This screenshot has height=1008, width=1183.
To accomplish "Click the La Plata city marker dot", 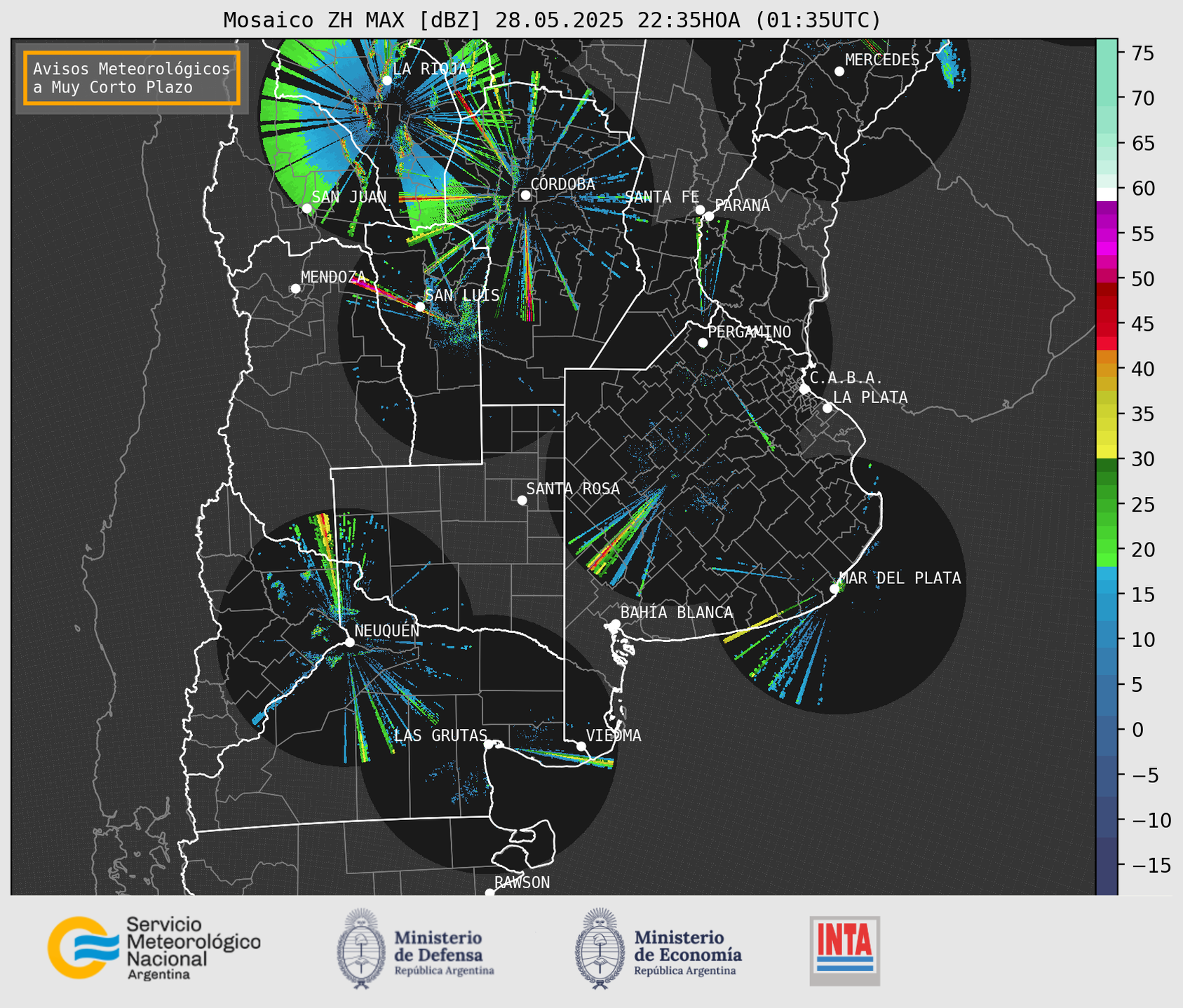I will coord(827,408).
